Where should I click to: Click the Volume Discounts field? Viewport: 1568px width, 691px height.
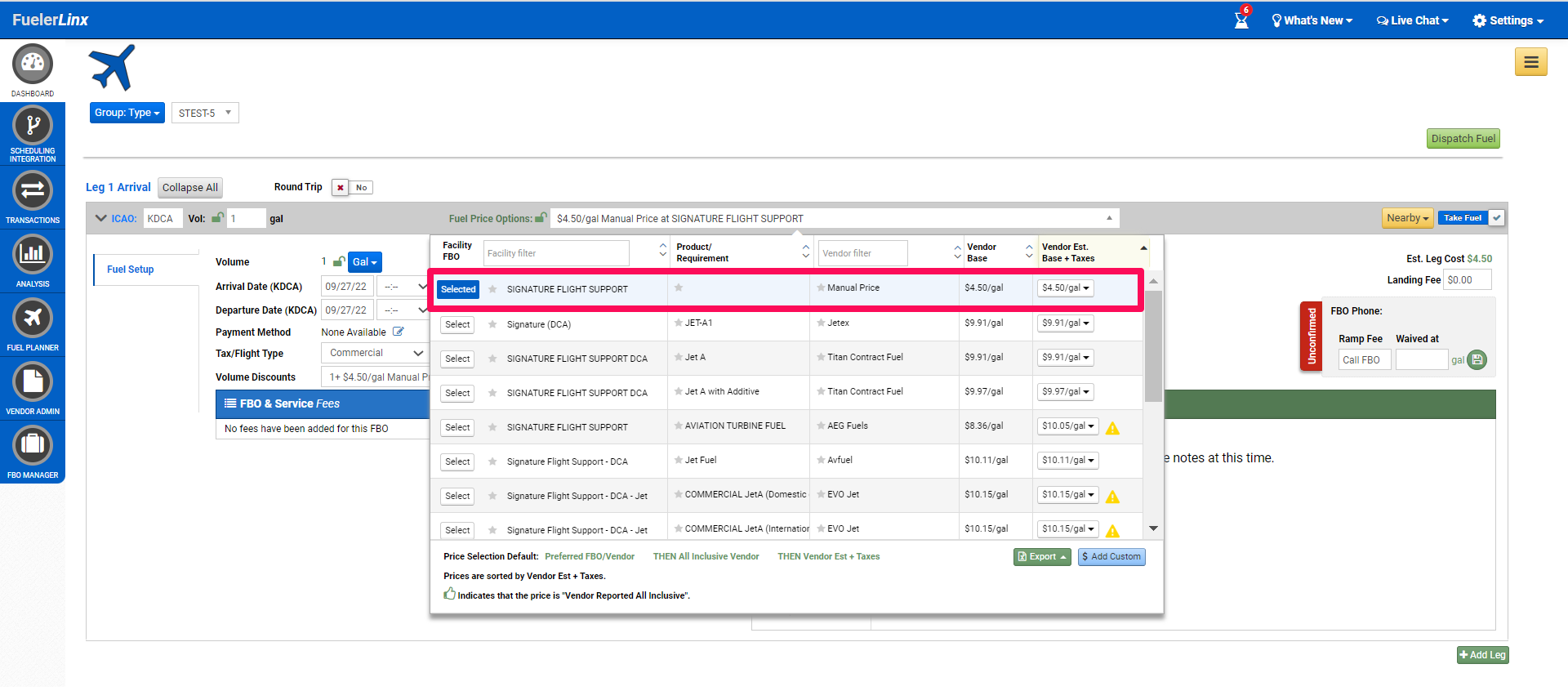[x=375, y=377]
